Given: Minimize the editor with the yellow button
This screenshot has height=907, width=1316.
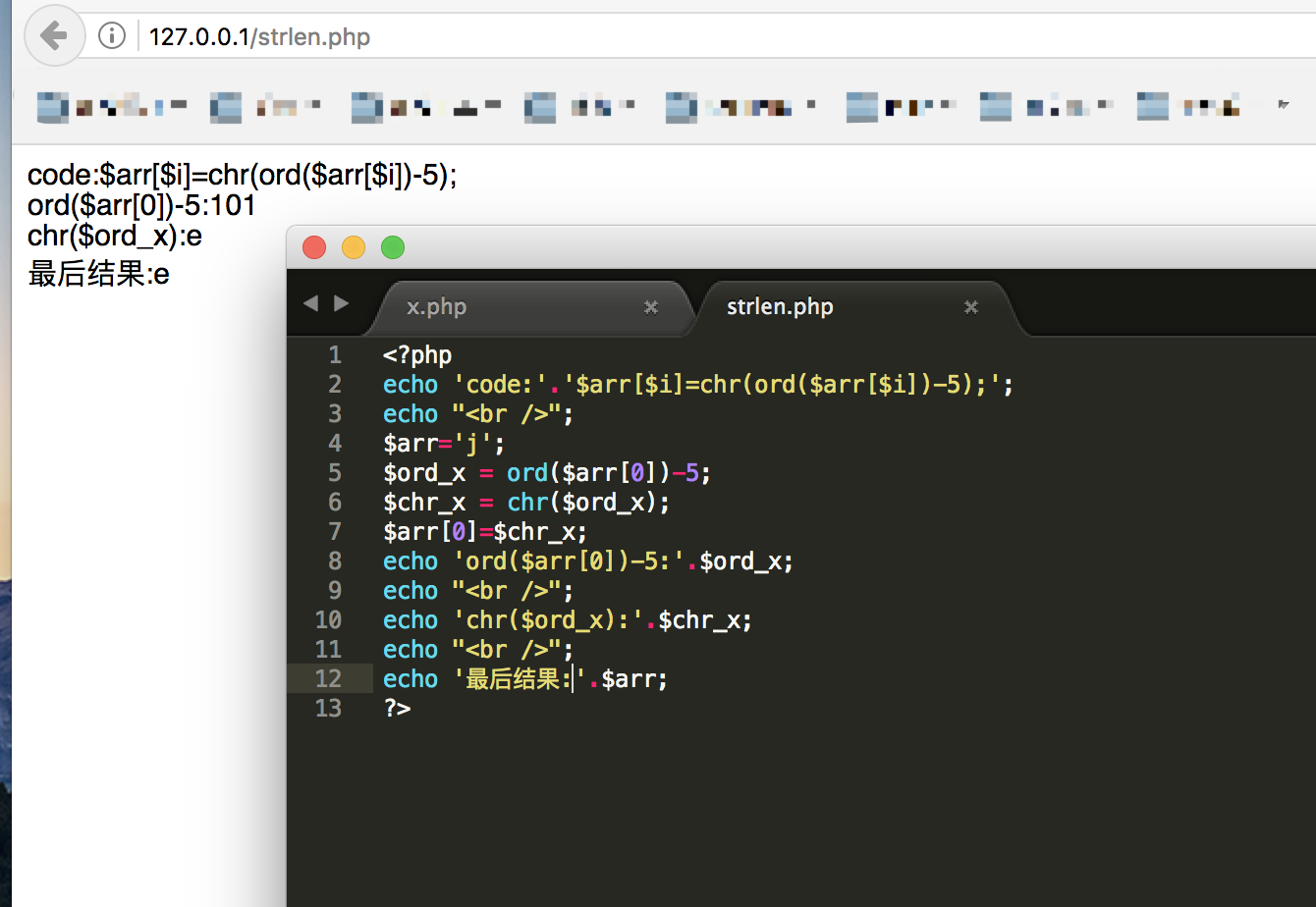Looking at the screenshot, I should point(354,247).
